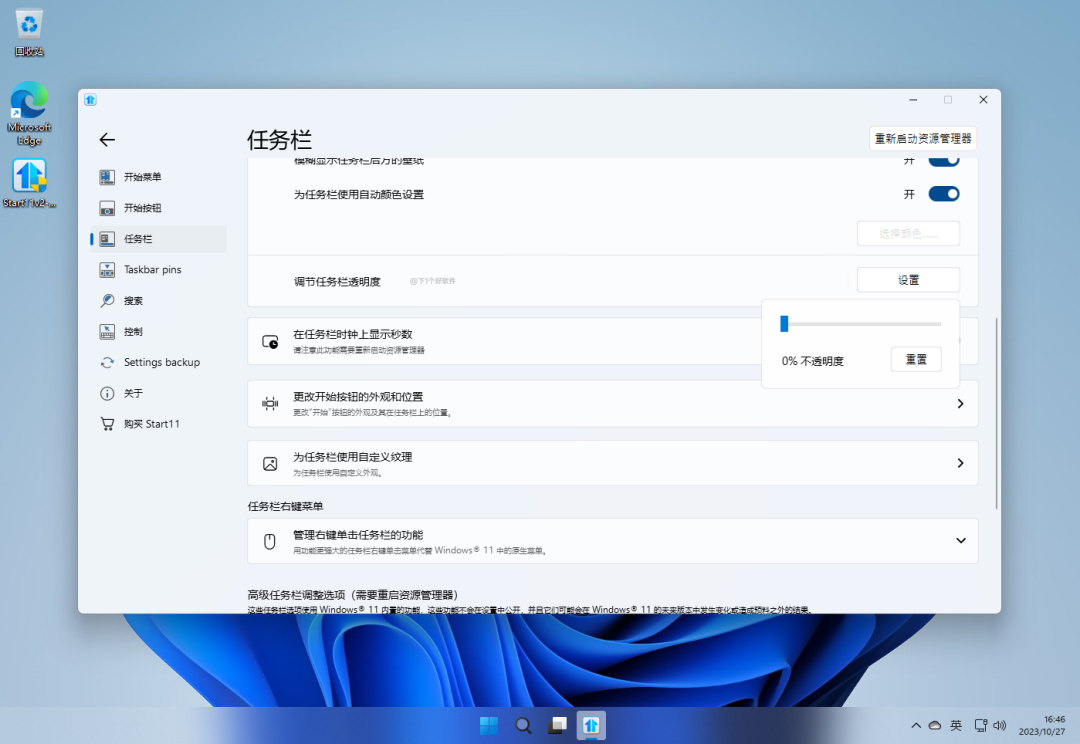Open the clock showing 16:46
This screenshot has width=1080, height=744.
pos(1041,725)
